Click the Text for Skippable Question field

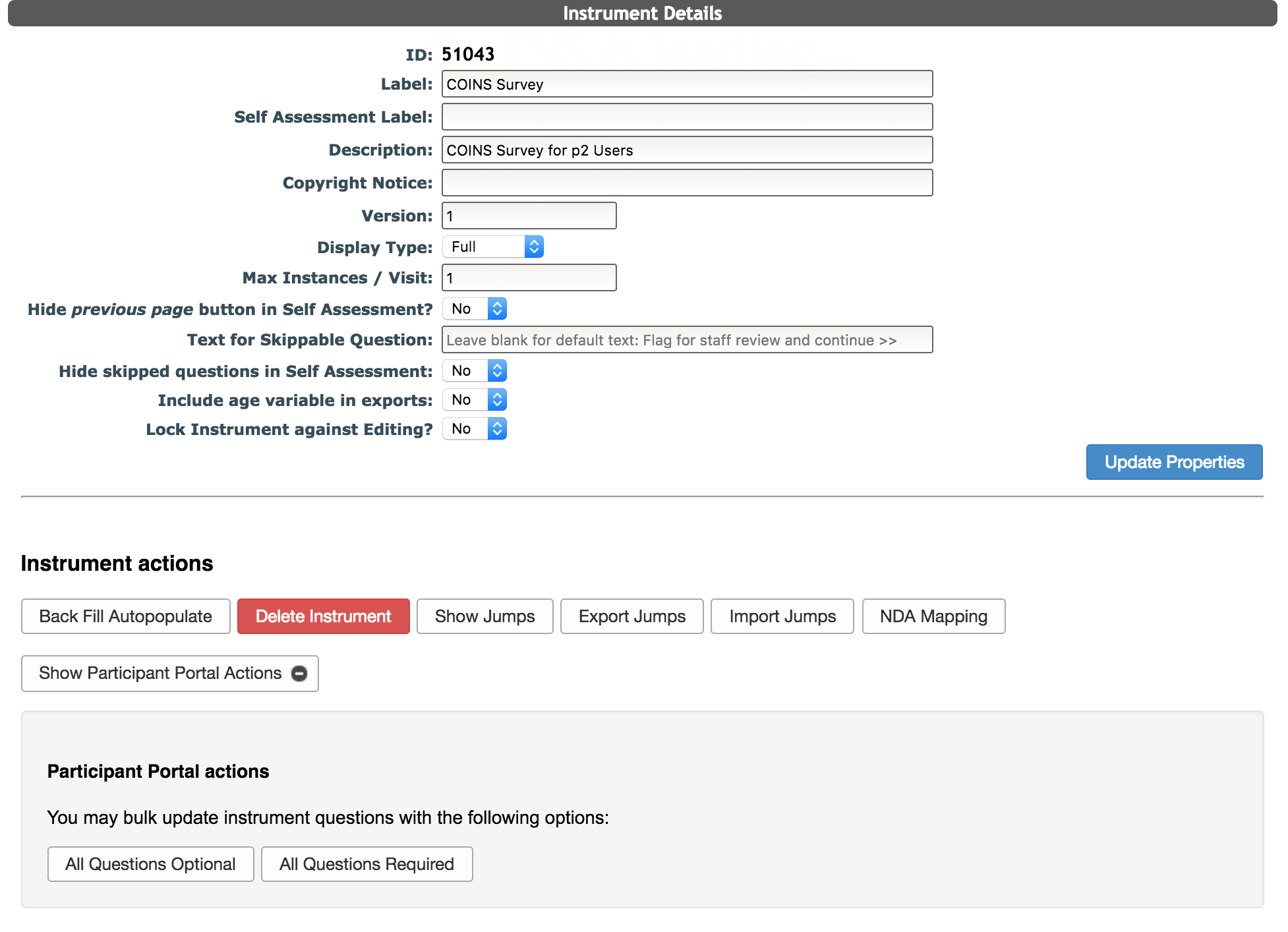coord(686,339)
